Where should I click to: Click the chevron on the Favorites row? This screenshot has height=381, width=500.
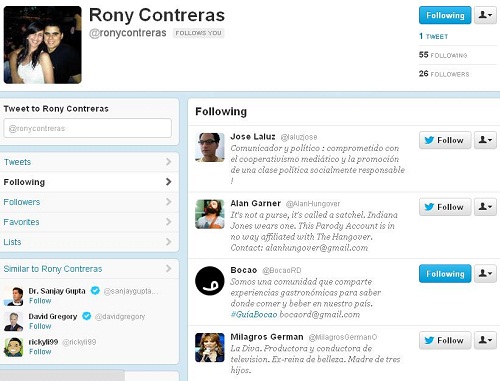pyautogui.click(x=169, y=222)
